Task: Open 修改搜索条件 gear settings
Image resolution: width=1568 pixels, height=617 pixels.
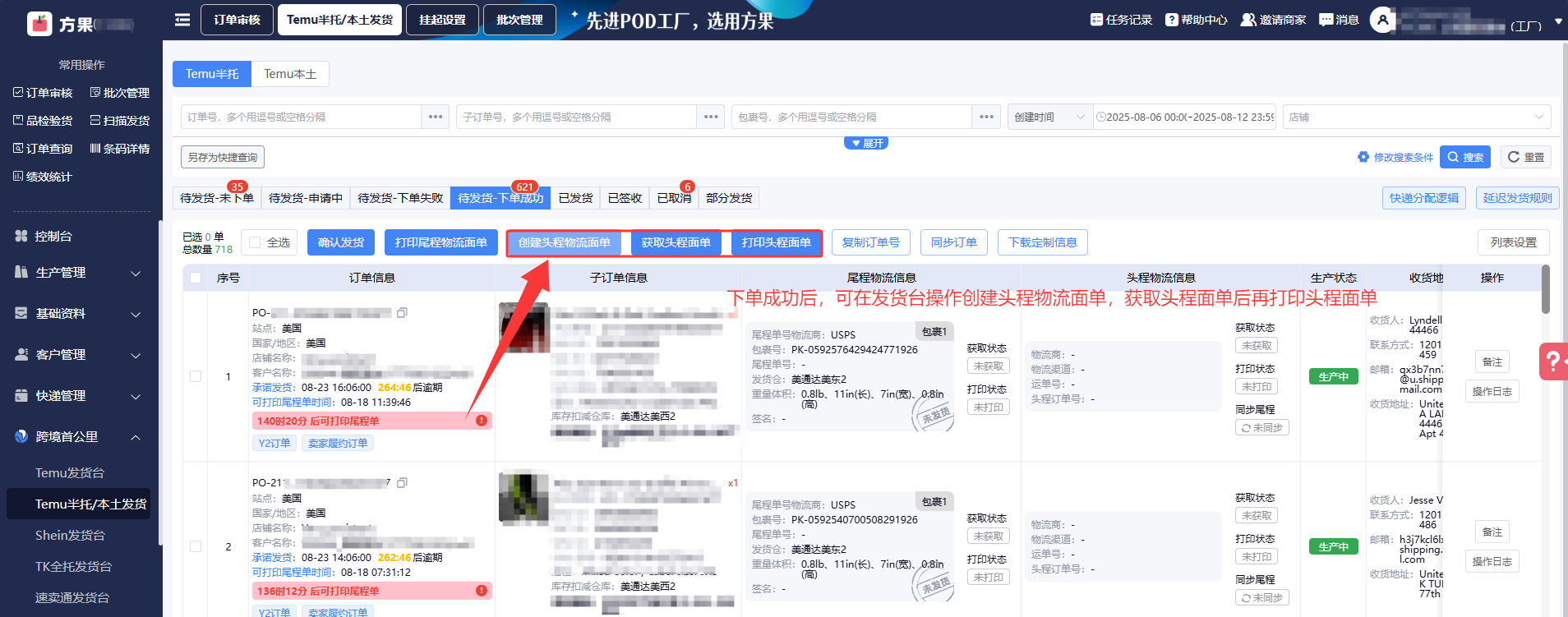Action: (1395, 157)
